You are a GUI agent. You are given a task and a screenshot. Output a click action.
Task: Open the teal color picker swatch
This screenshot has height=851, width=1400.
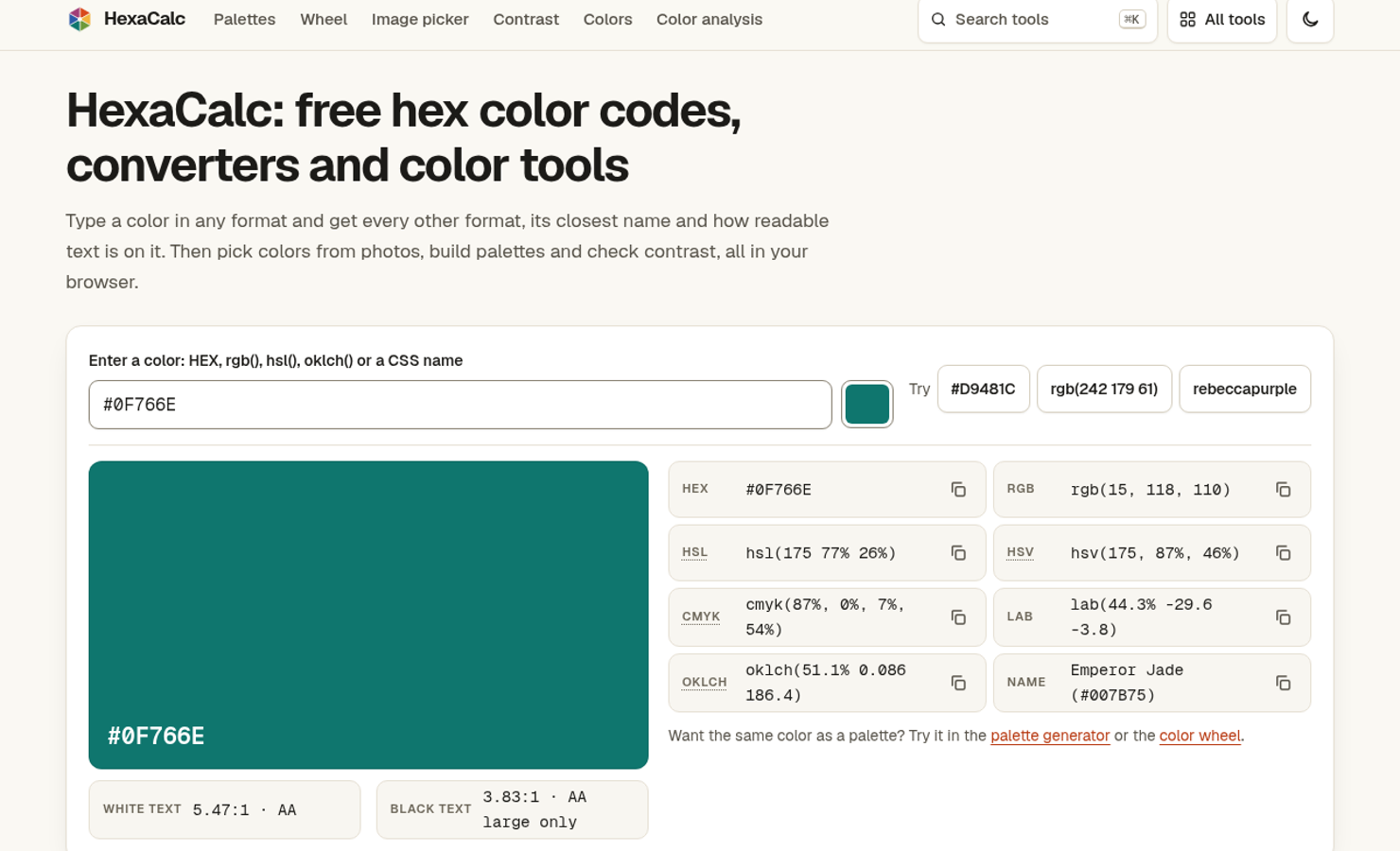[x=867, y=405]
